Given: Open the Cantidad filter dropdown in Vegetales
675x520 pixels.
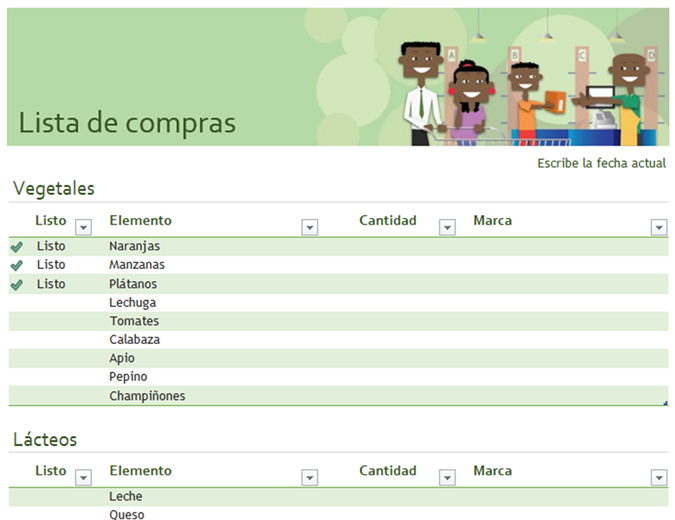Looking at the screenshot, I should [447, 227].
